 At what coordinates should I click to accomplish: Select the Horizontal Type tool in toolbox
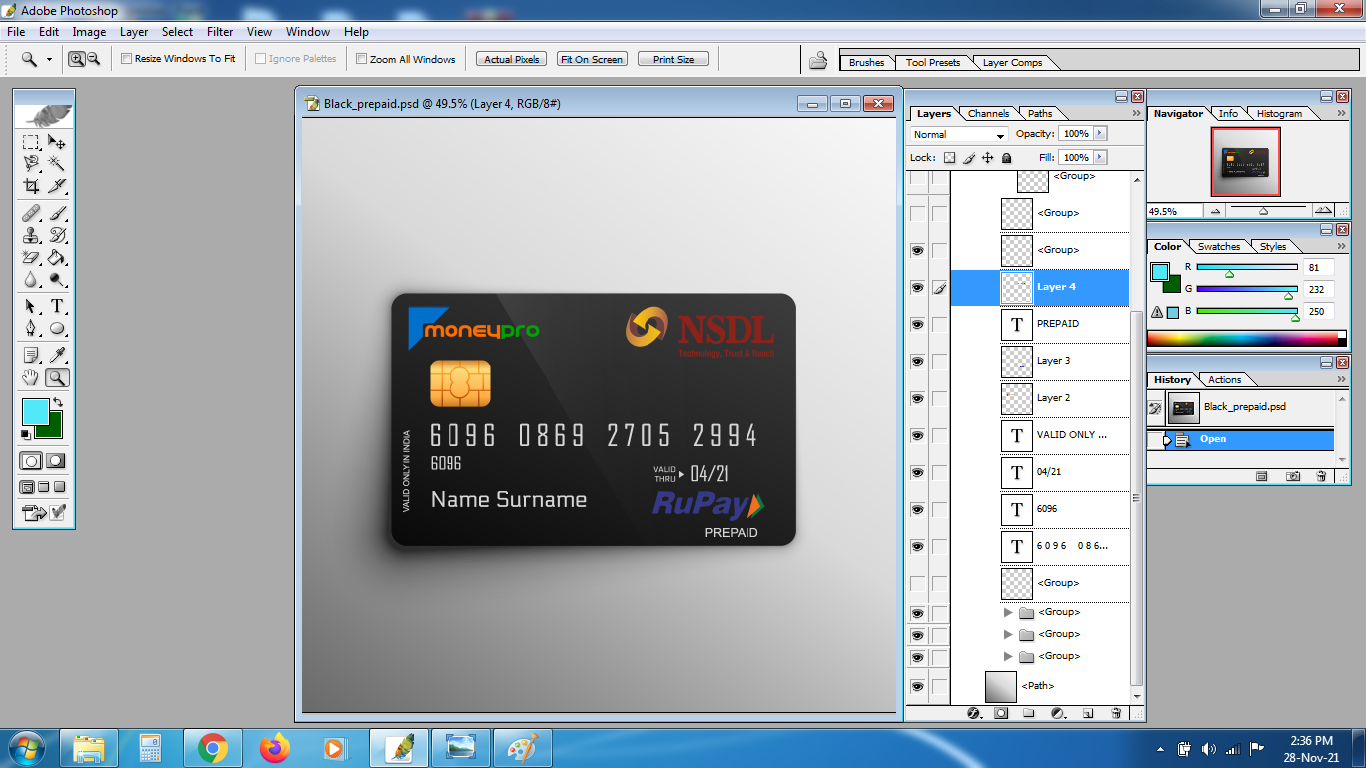(57, 307)
